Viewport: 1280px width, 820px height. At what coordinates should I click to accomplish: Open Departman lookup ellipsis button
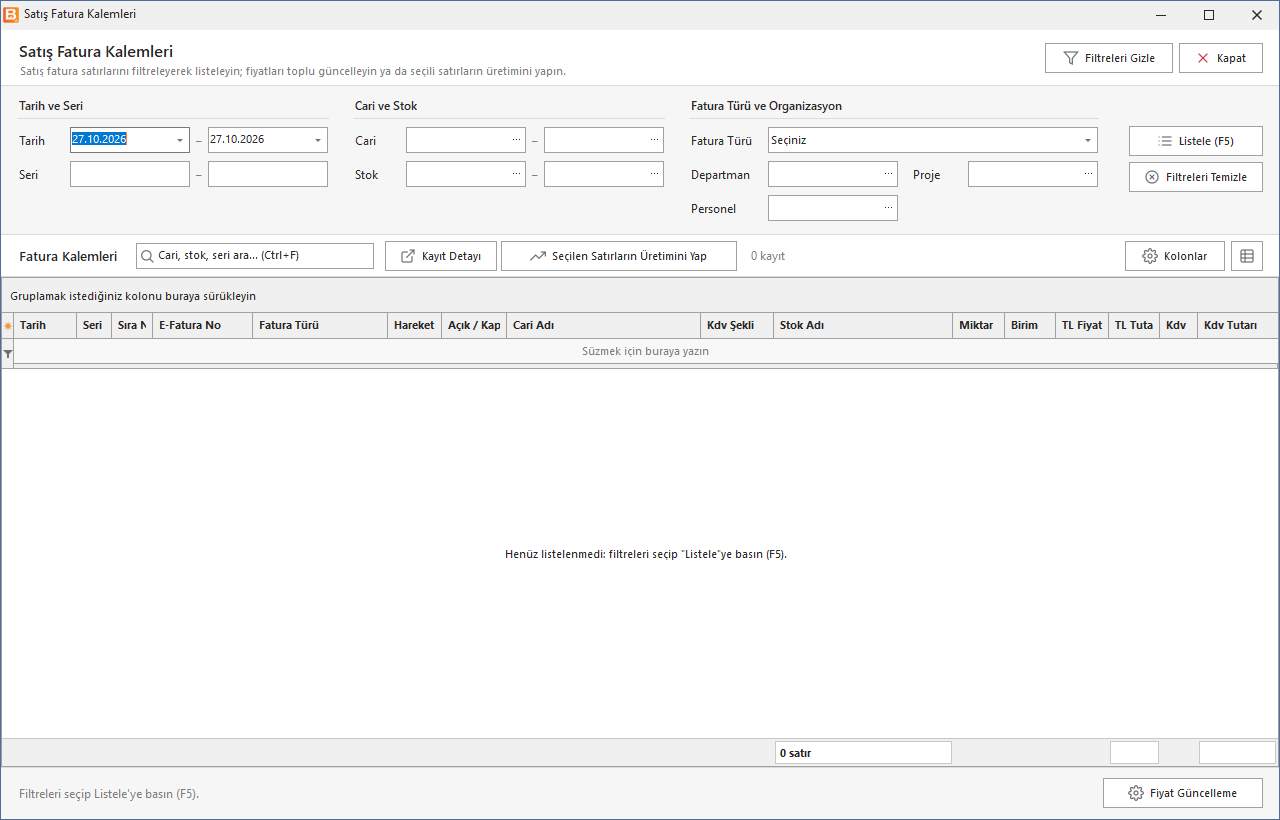click(x=888, y=174)
